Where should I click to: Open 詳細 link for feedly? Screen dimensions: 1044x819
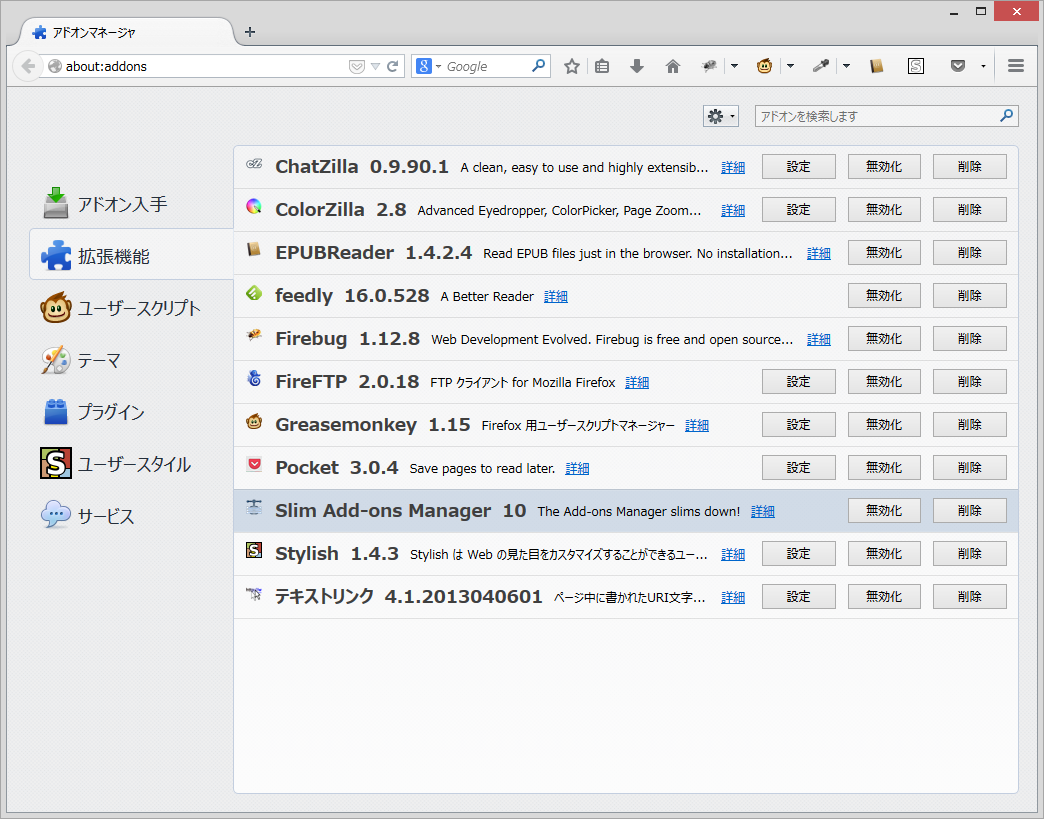coord(555,296)
